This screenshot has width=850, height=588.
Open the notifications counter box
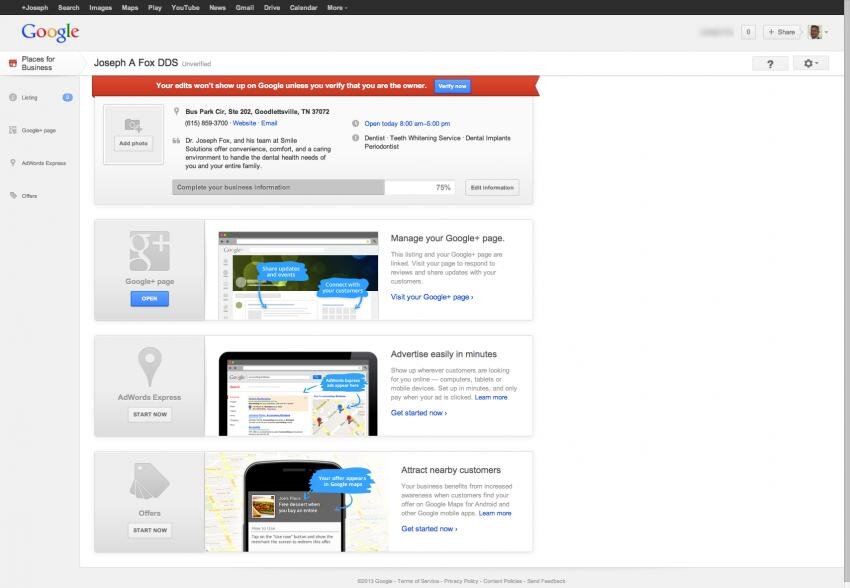coord(748,32)
